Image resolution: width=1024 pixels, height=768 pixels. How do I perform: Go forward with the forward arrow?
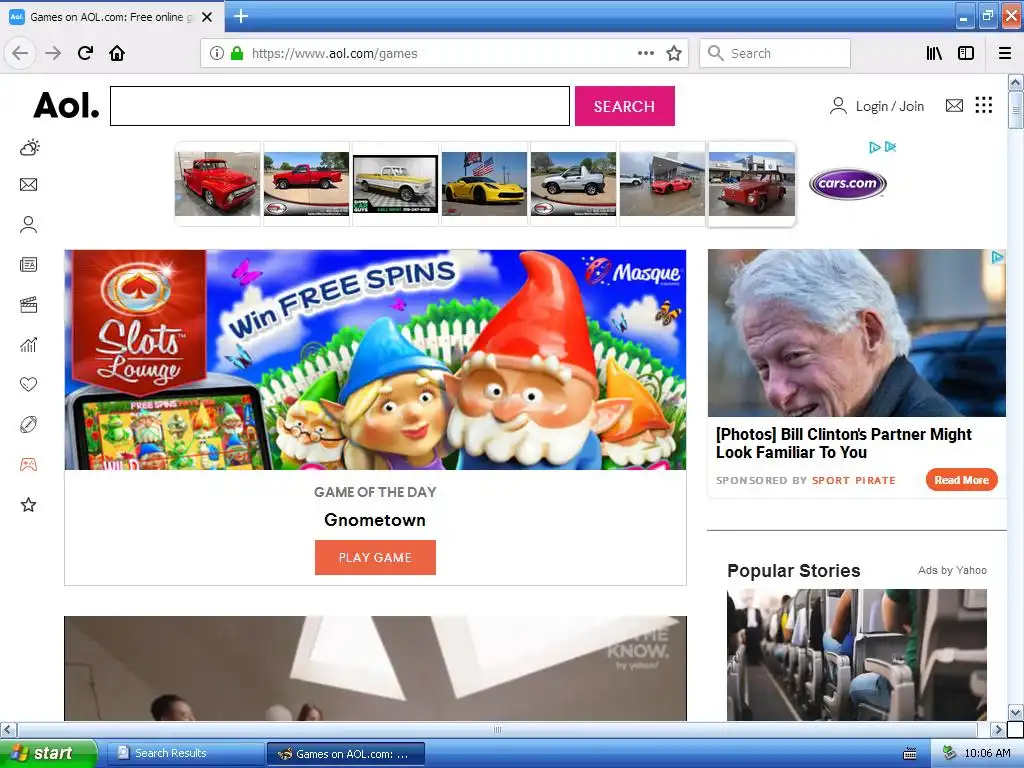[x=53, y=53]
